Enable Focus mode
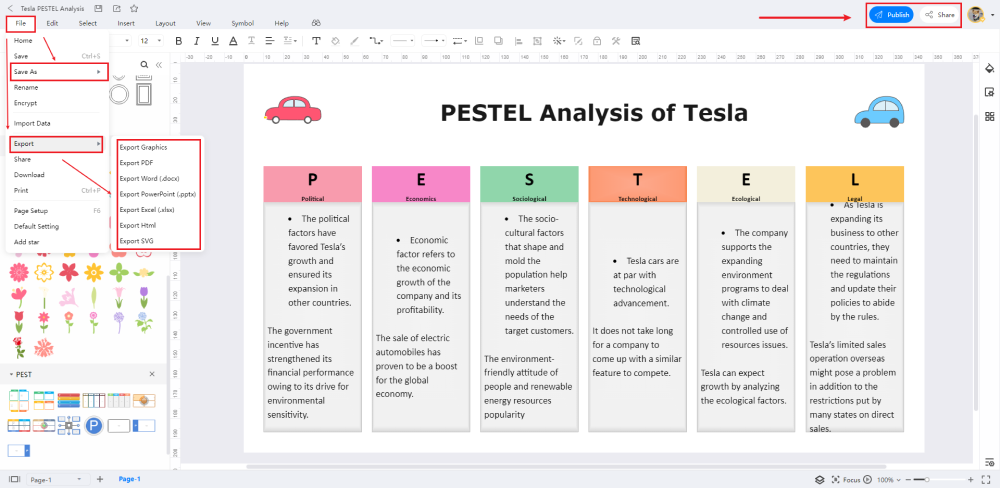The width and height of the screenshot is (1000, 489). click(x=846, y=479)
